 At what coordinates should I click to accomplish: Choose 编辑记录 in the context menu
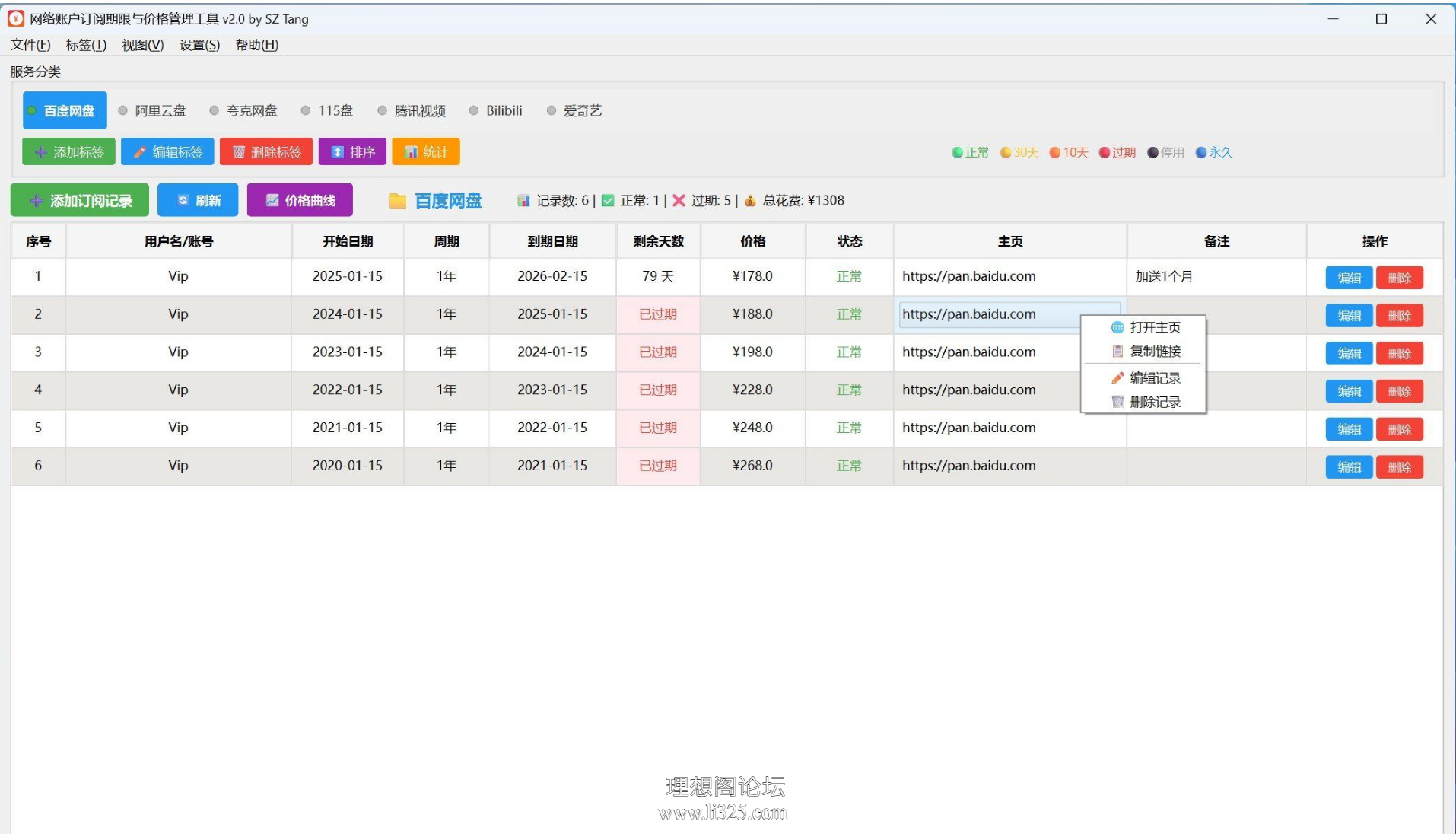[1143, 377]
